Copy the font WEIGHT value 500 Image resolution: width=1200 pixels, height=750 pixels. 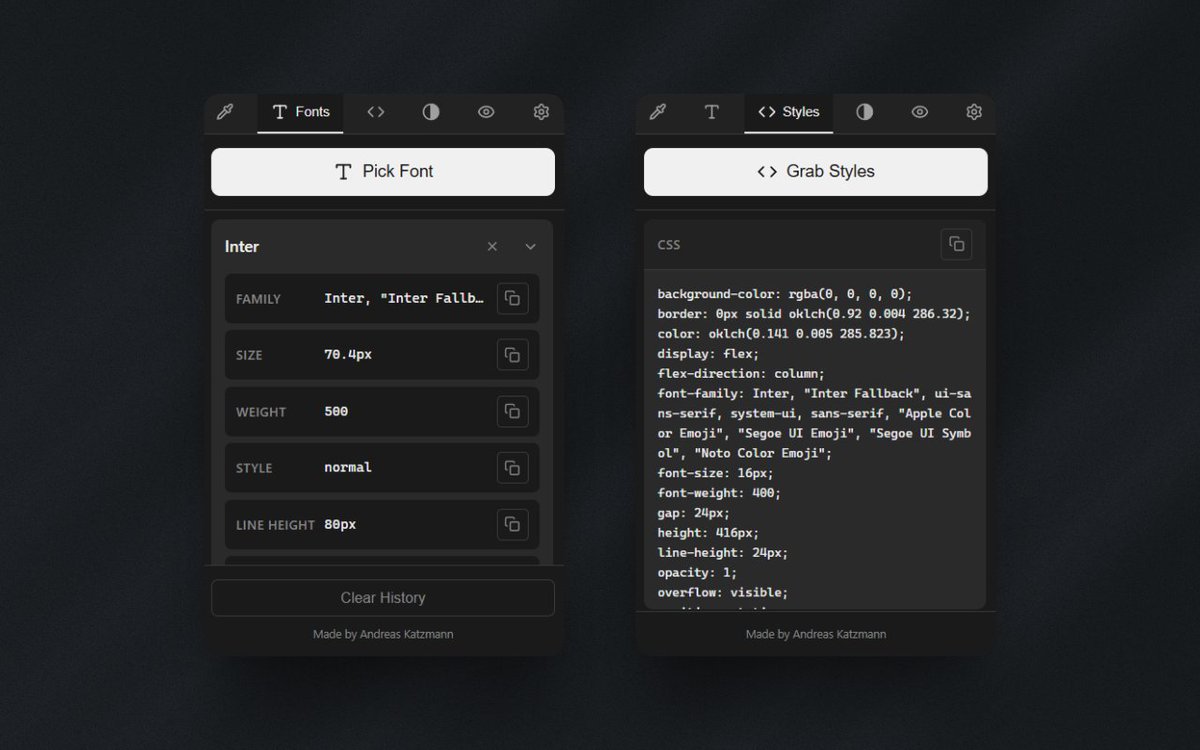(x=512, y=411)
